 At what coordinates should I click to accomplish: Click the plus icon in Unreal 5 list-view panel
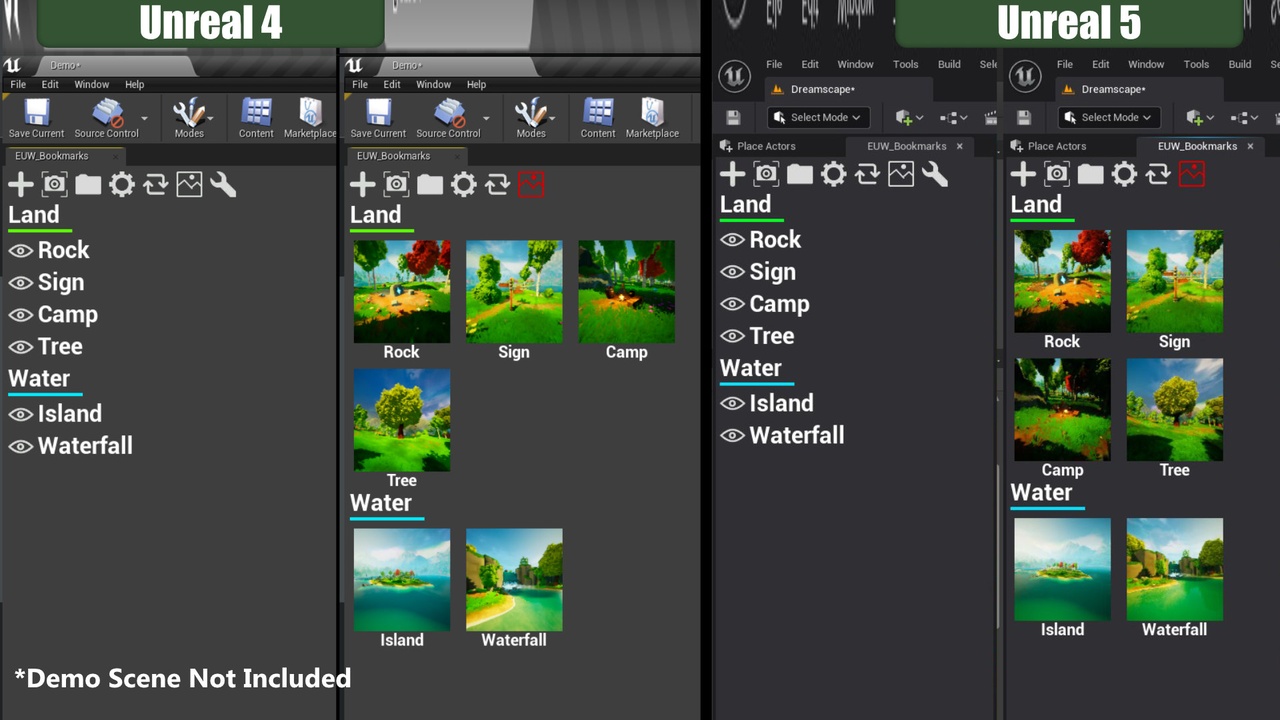[x=733, y=174]
